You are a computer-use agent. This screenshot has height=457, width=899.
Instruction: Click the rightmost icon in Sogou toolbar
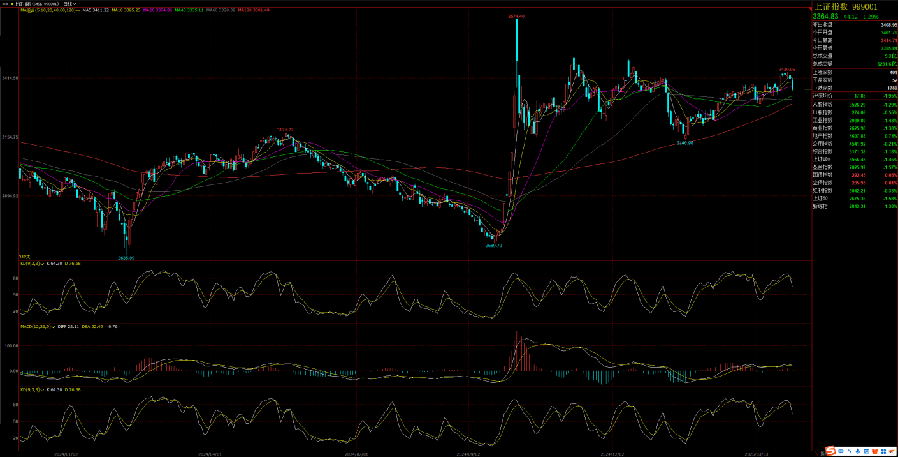(x=892, y=451)
